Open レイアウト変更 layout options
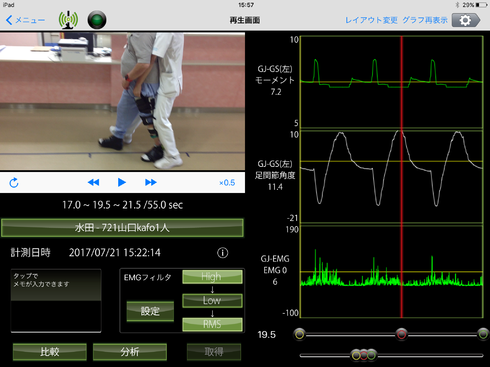 pyautogui.click(x=371, y=20)
